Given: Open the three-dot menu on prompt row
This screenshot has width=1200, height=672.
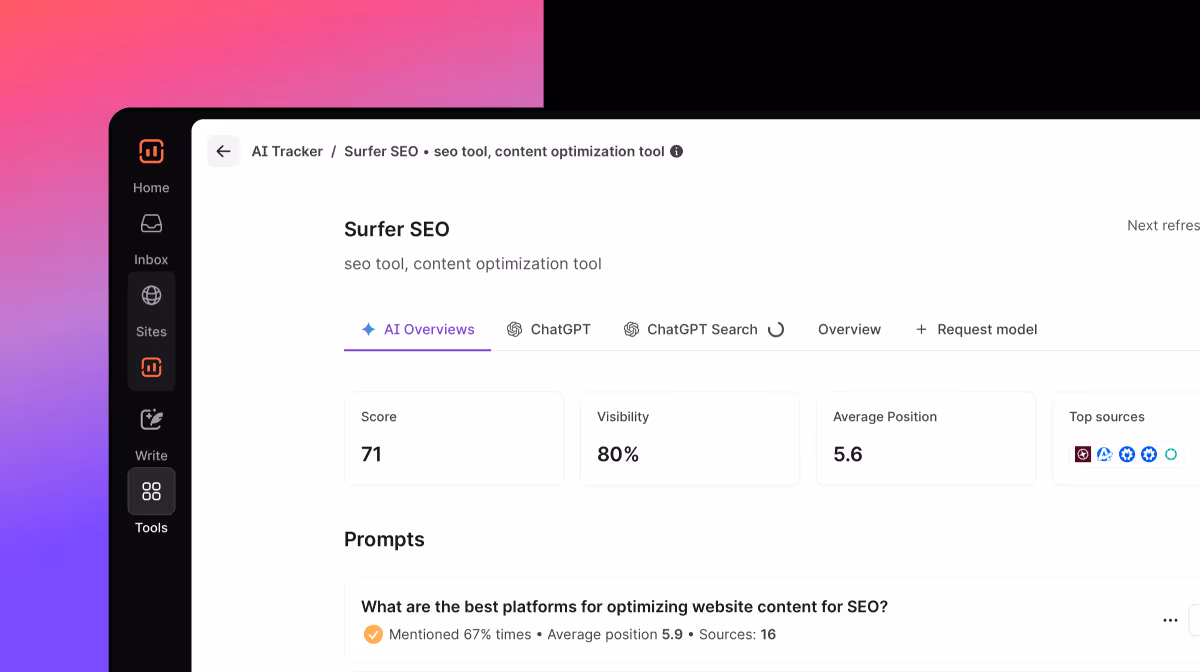Looking at the screenshot, I should click(x=1170, y=621).
